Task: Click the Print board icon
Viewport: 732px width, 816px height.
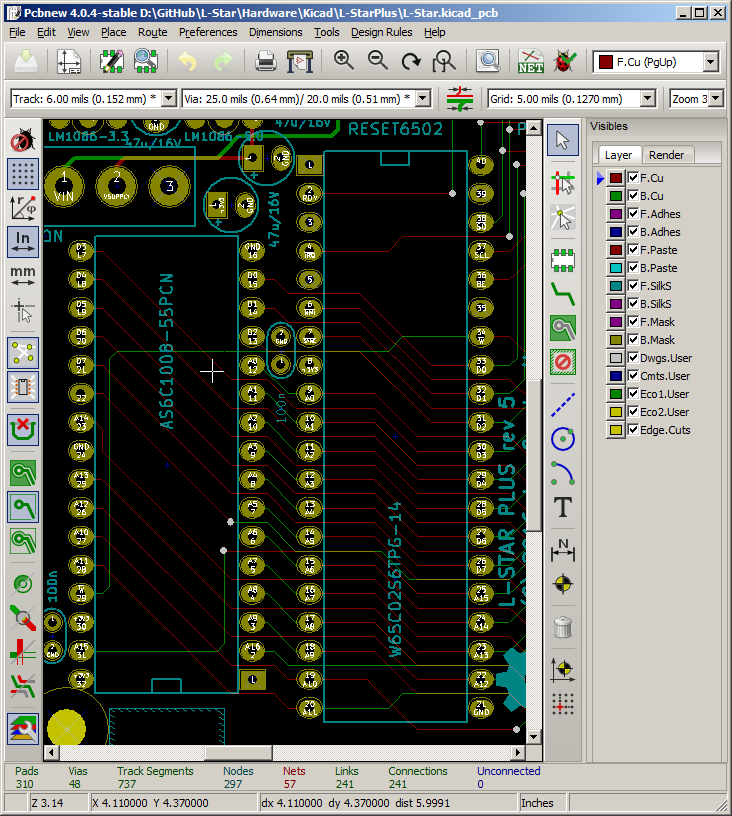Action: tap(265, 62)
